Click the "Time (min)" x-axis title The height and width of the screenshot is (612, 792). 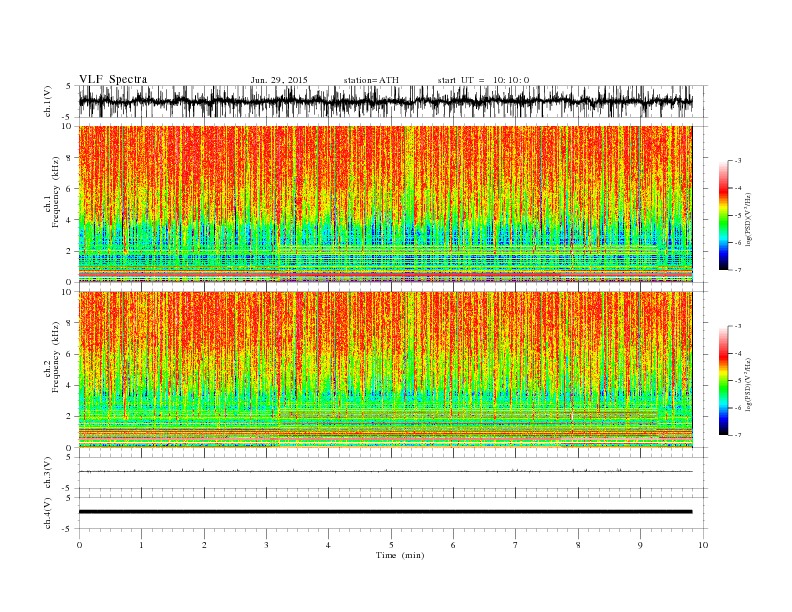click(400, 555)
